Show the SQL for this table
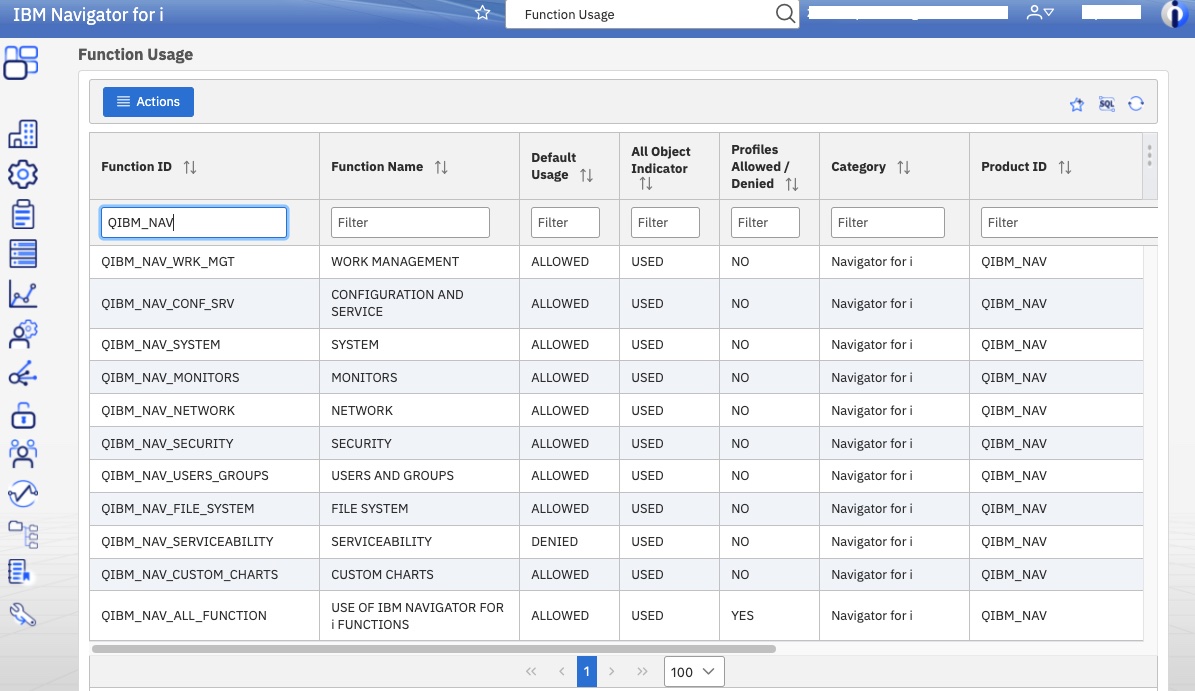Image resolution: width=1195 pixels, height=691 pixels. (1107, 104)
